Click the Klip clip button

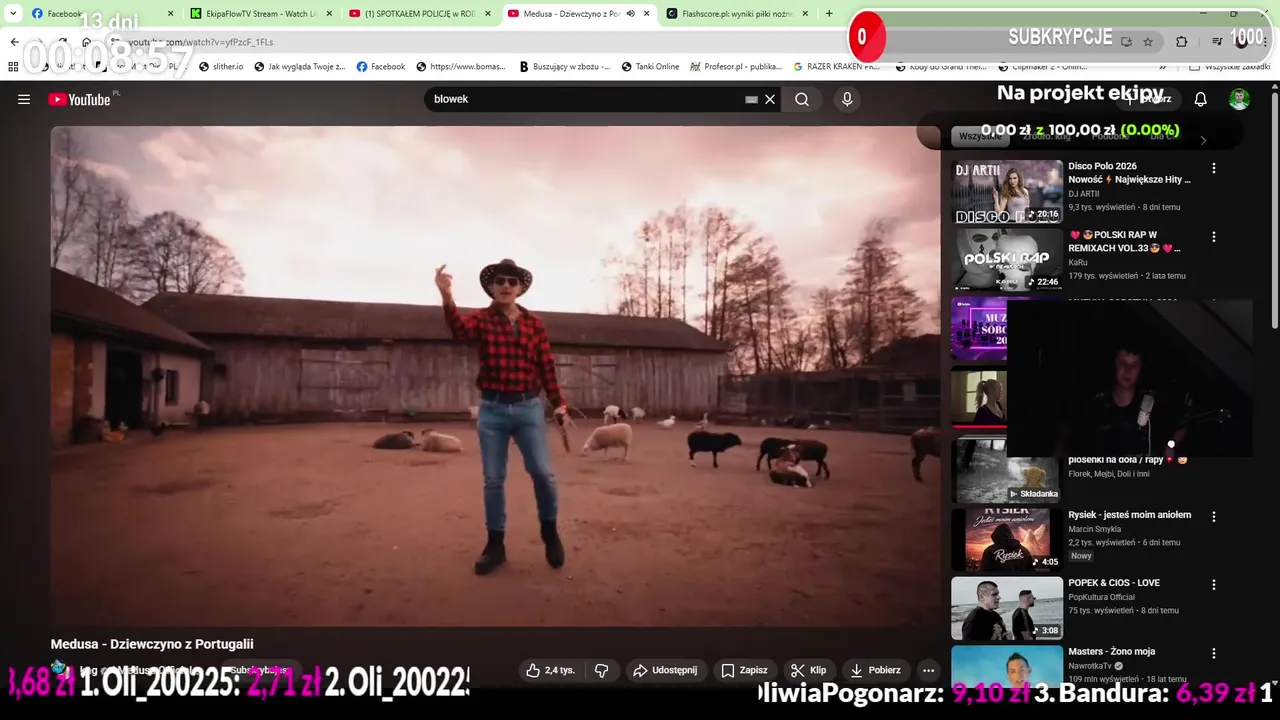(x=808, y=670)
